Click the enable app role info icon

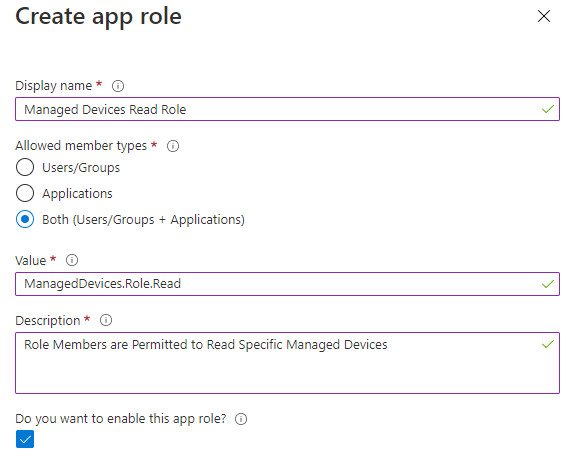[x=241, y=419]
